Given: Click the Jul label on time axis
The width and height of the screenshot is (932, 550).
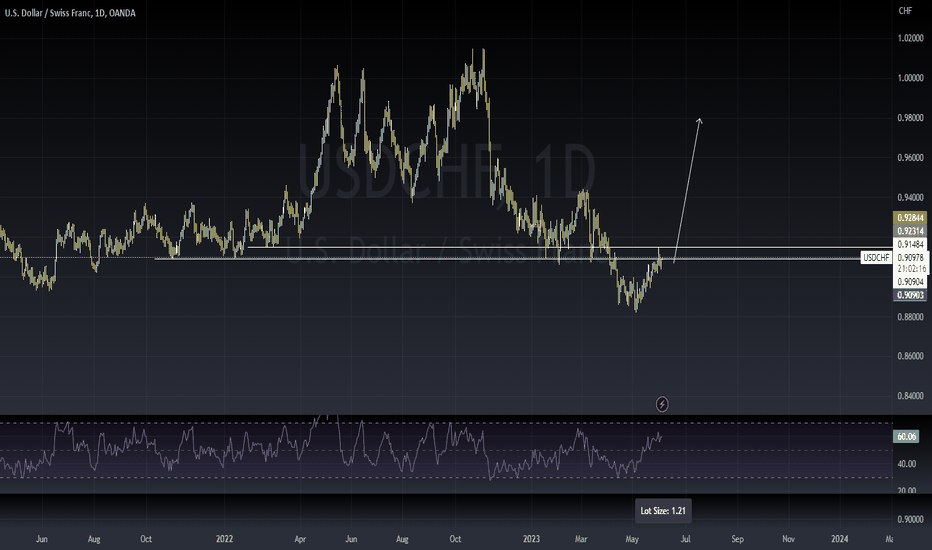Looking at the screenshot, I should pos(685,539).
